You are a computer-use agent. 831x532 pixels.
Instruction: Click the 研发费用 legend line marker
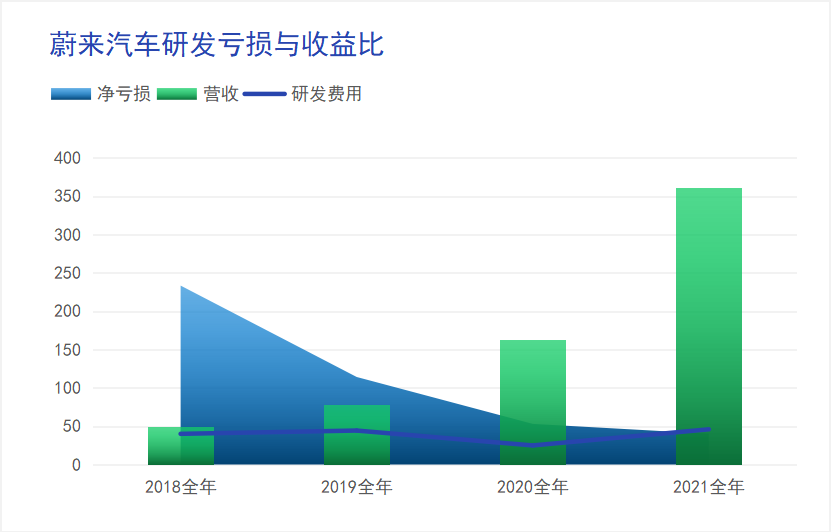point(265,94)
